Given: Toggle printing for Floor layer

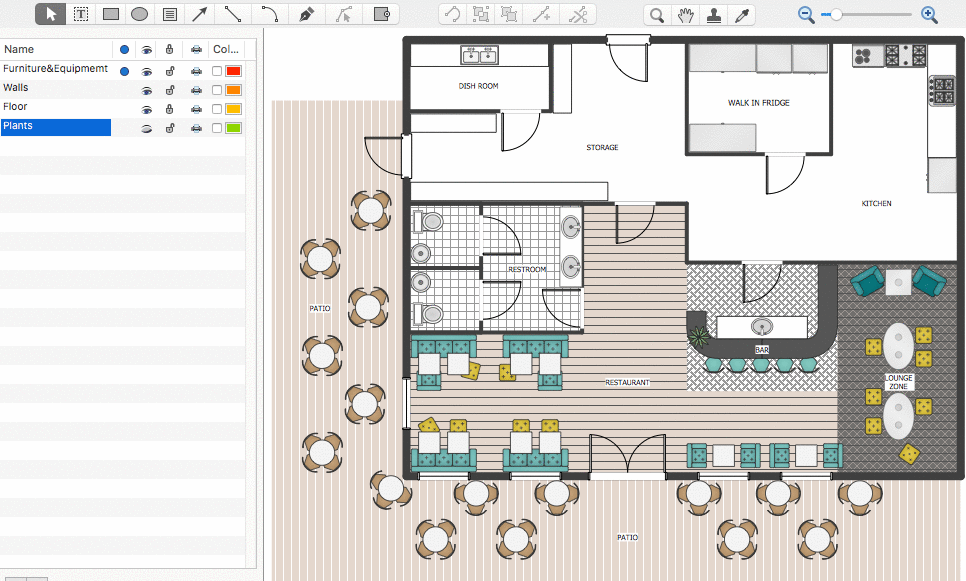Looking at the screenshot, I should point(196,110).
